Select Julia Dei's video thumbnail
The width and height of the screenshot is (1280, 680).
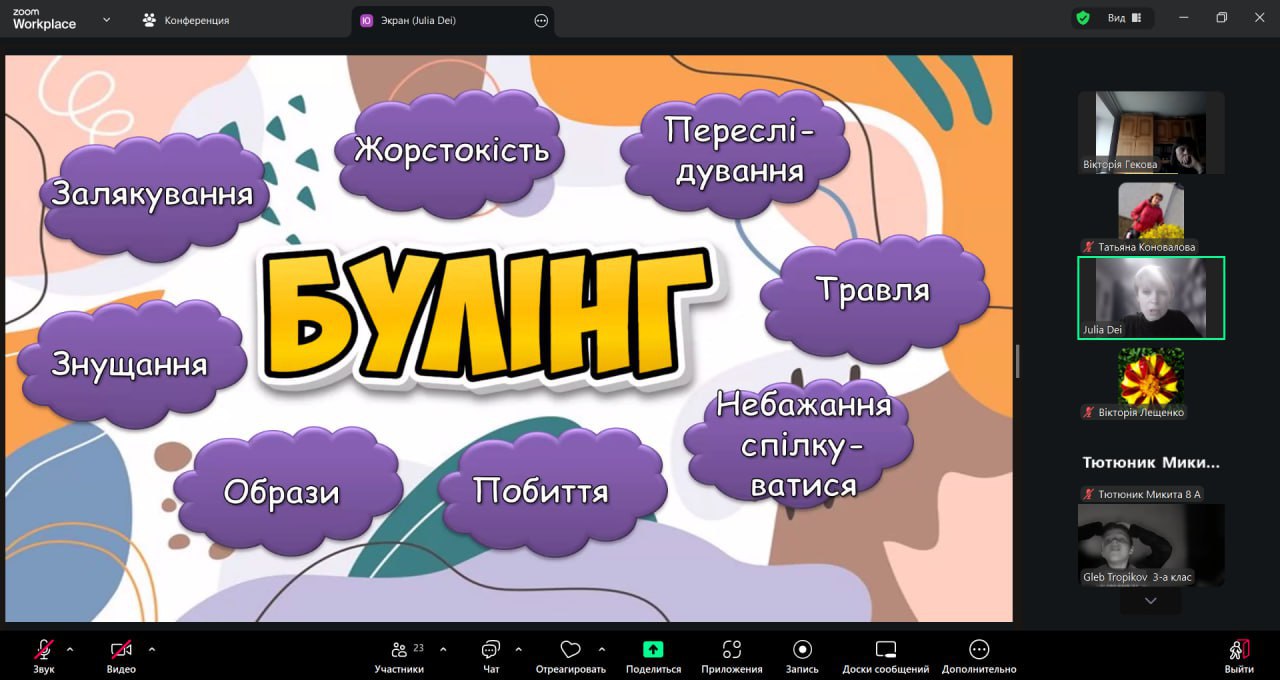1150,298
